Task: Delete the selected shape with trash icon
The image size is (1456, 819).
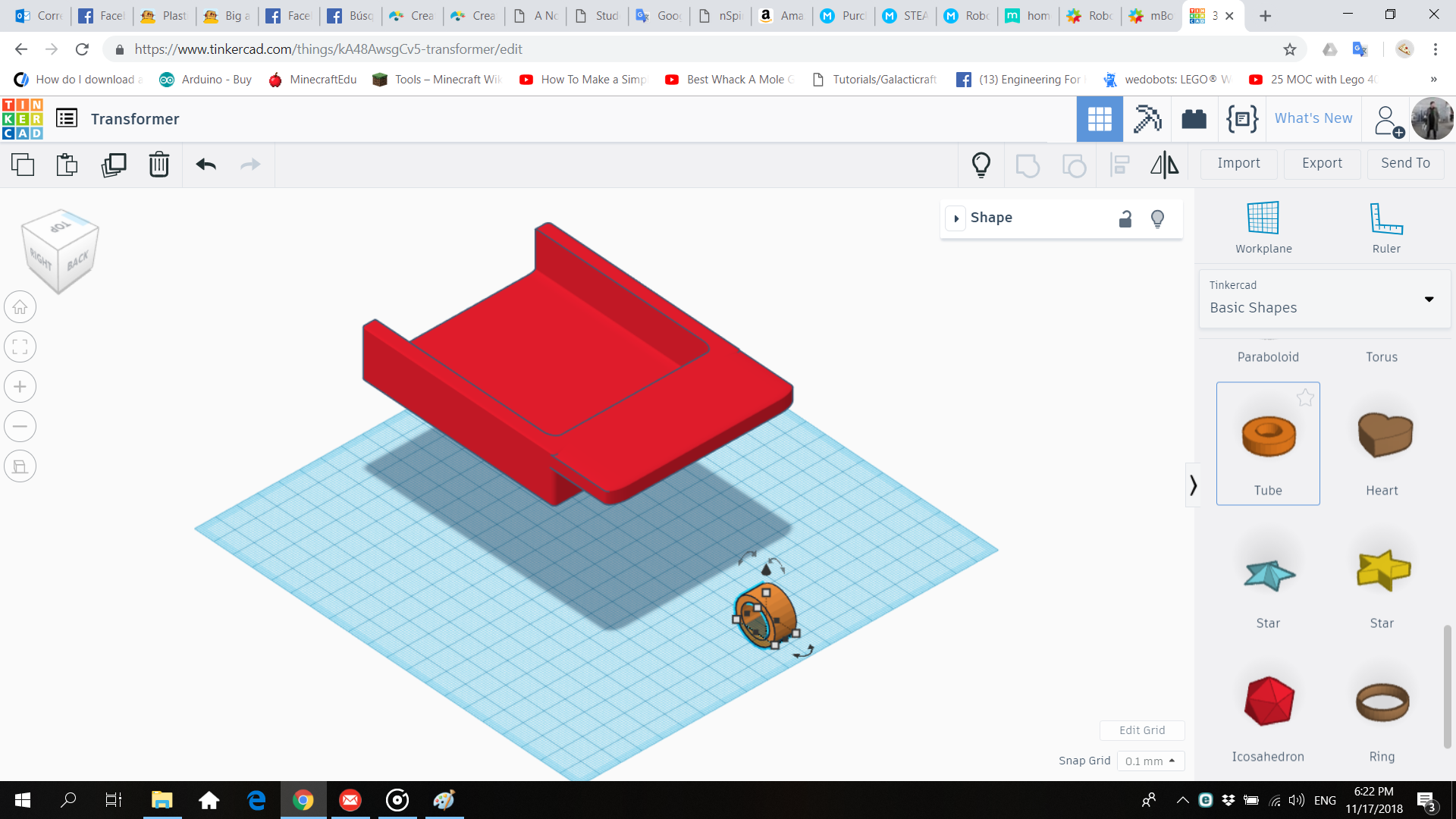Action: 159,165
